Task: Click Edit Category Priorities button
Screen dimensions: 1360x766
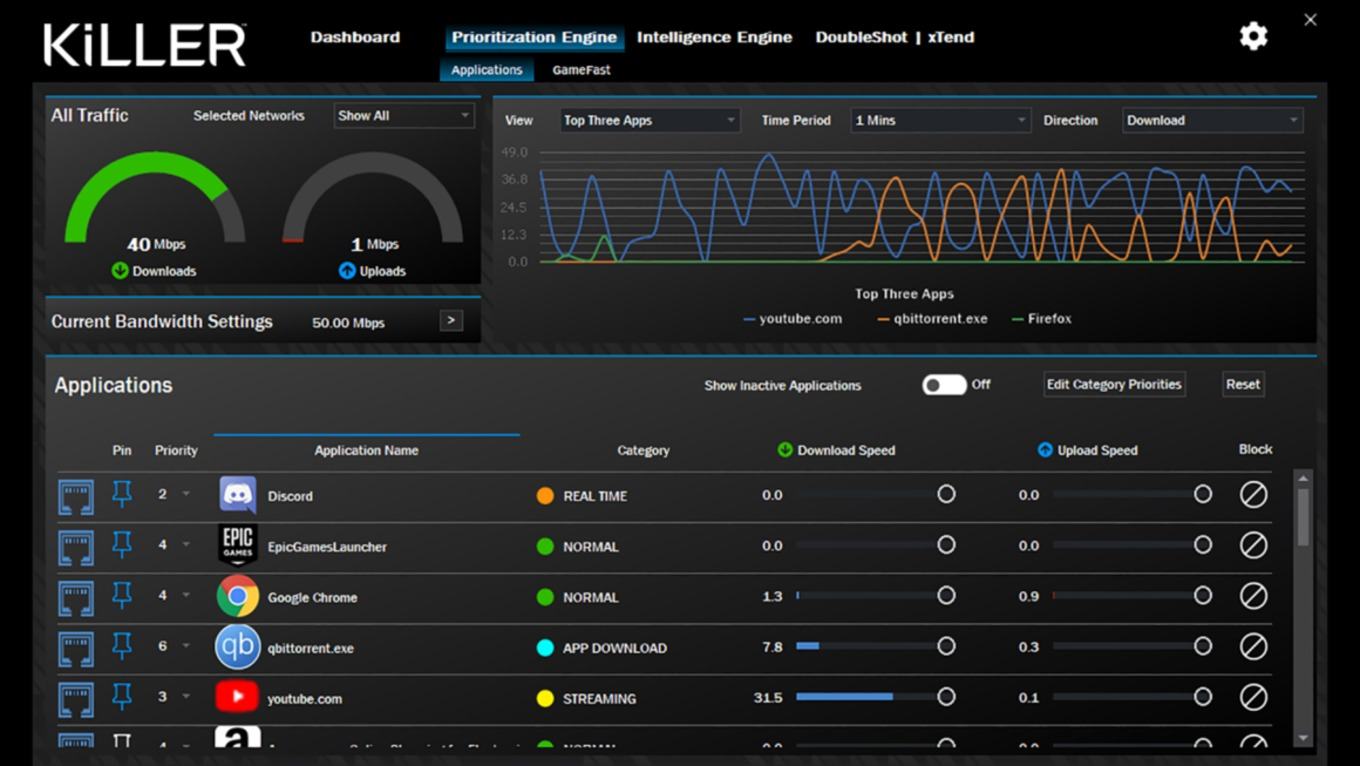Action: pos(1114,384)
